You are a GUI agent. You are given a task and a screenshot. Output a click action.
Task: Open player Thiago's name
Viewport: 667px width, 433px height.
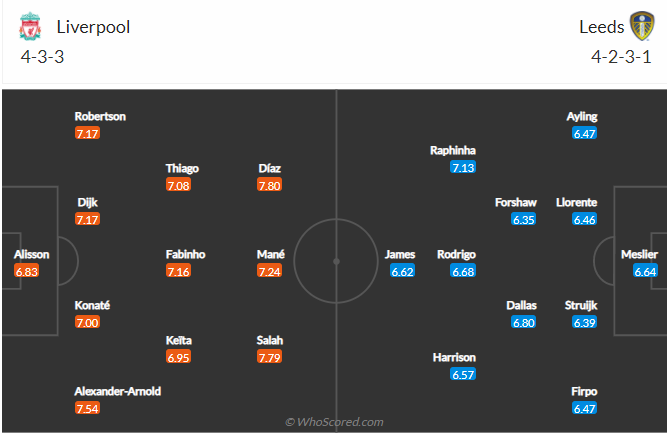coord(182,168)
